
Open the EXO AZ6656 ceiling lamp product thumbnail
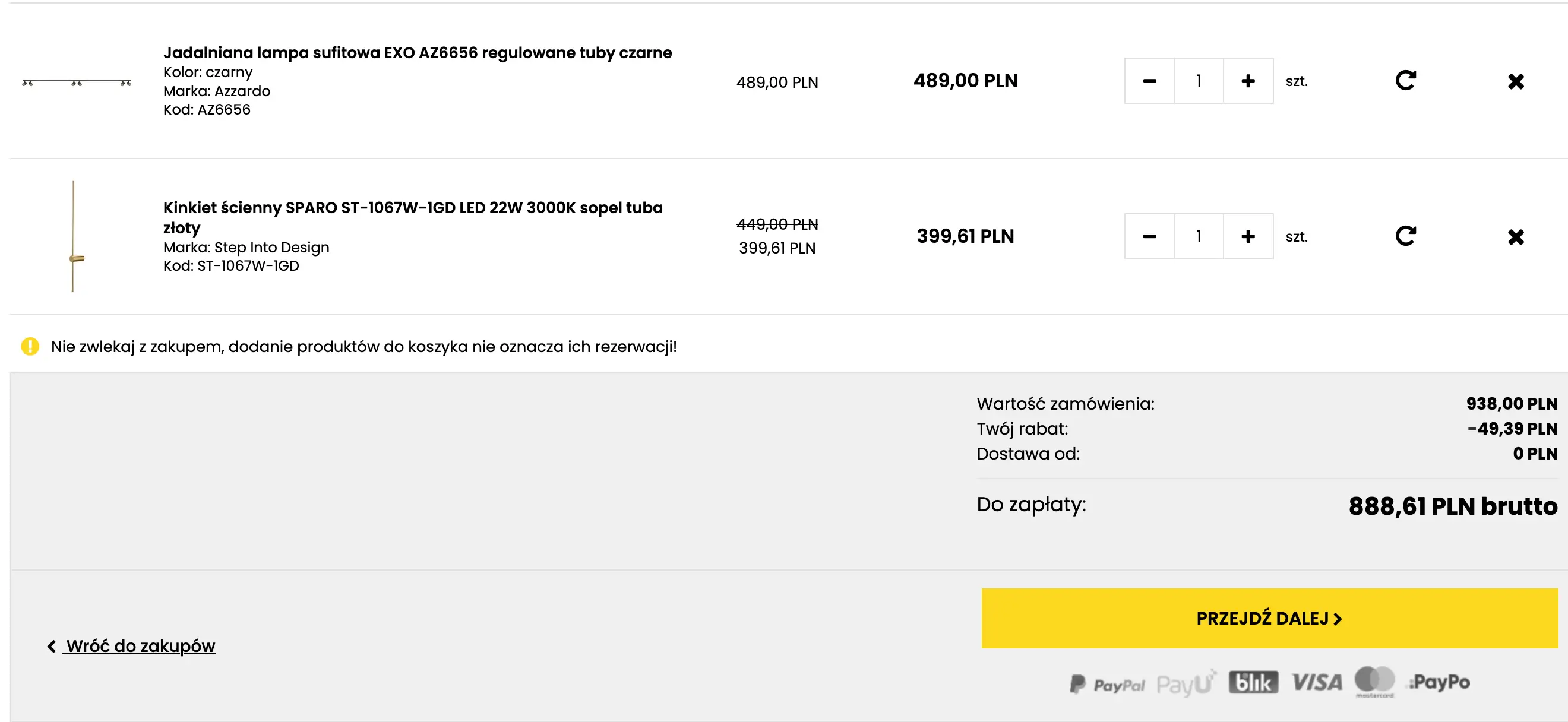76,82
